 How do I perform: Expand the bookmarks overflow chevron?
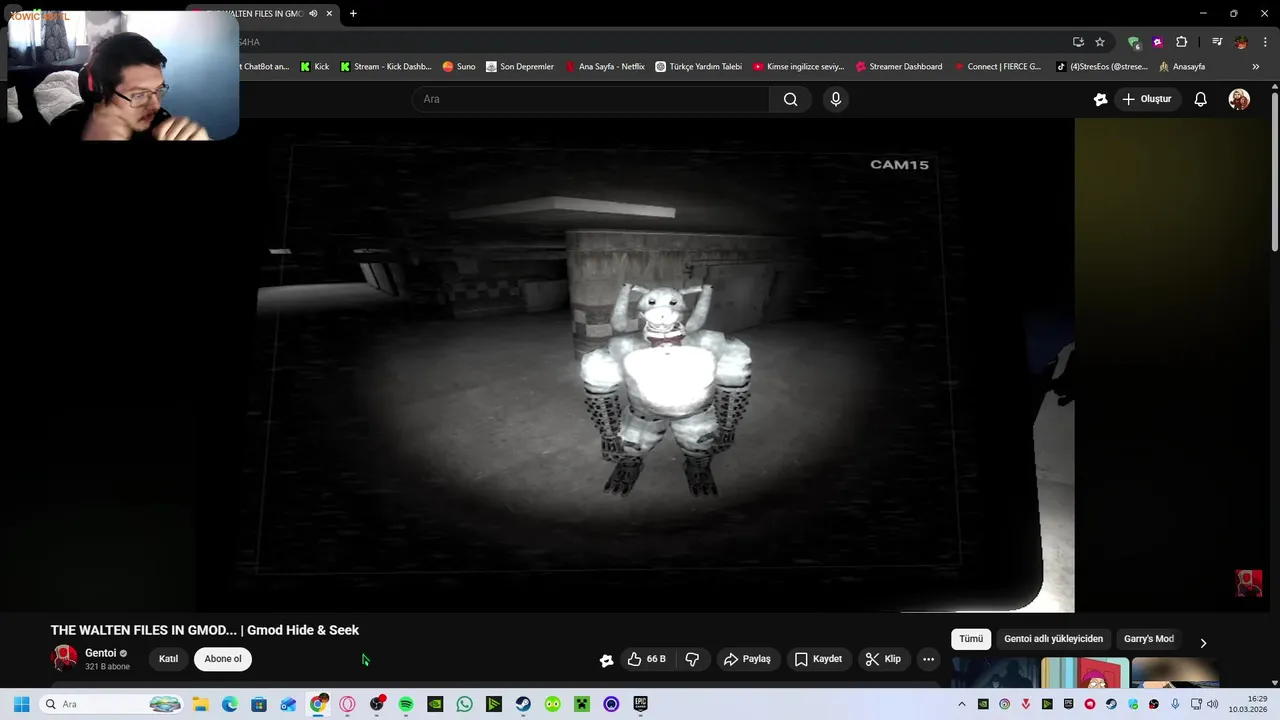tap(1256, 67)
